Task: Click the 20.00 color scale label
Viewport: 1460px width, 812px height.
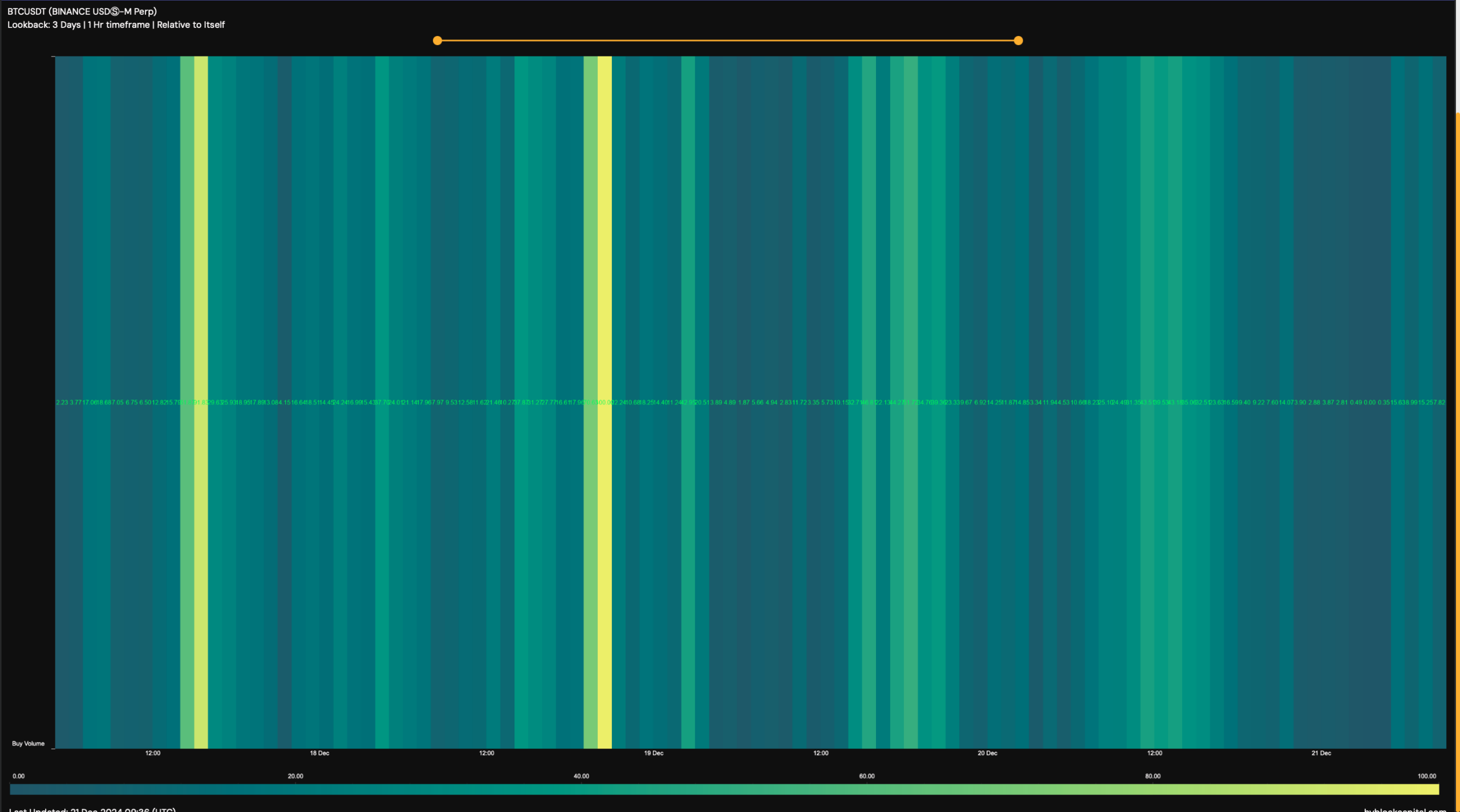Action: coord(295,776)
